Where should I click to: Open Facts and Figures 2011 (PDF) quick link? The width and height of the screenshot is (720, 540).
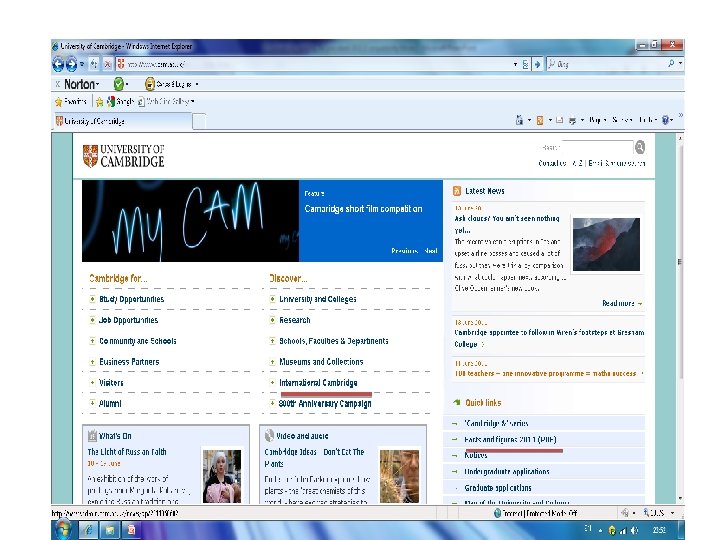pyautogui.click(x=510, y=440)
